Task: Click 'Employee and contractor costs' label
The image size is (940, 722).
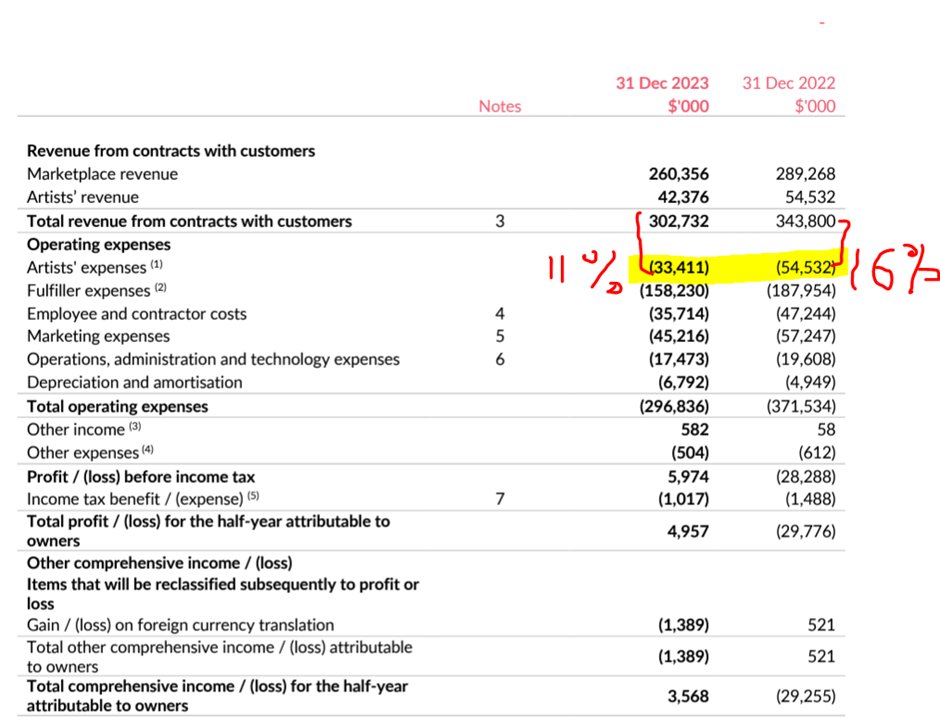Action: coord(137,314)
